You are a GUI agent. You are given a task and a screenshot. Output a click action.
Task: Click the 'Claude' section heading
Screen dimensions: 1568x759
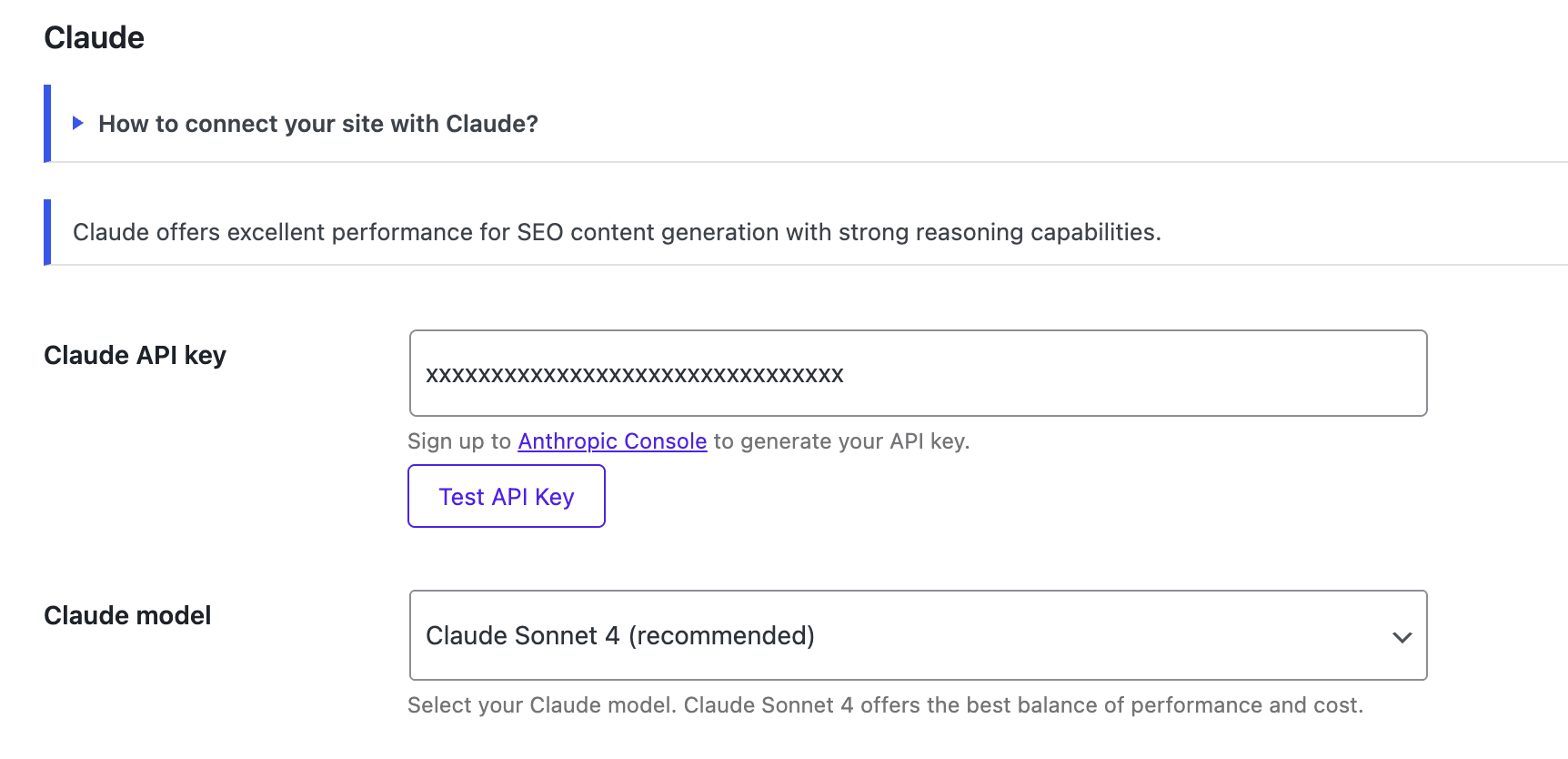click(94, 37)
